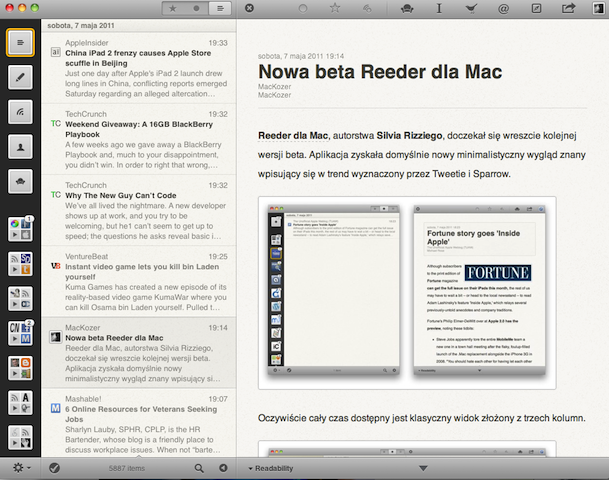The image size is (609, 480).
Task: Click MacKozer source name under headline
Action: click(x=274, y=86)
